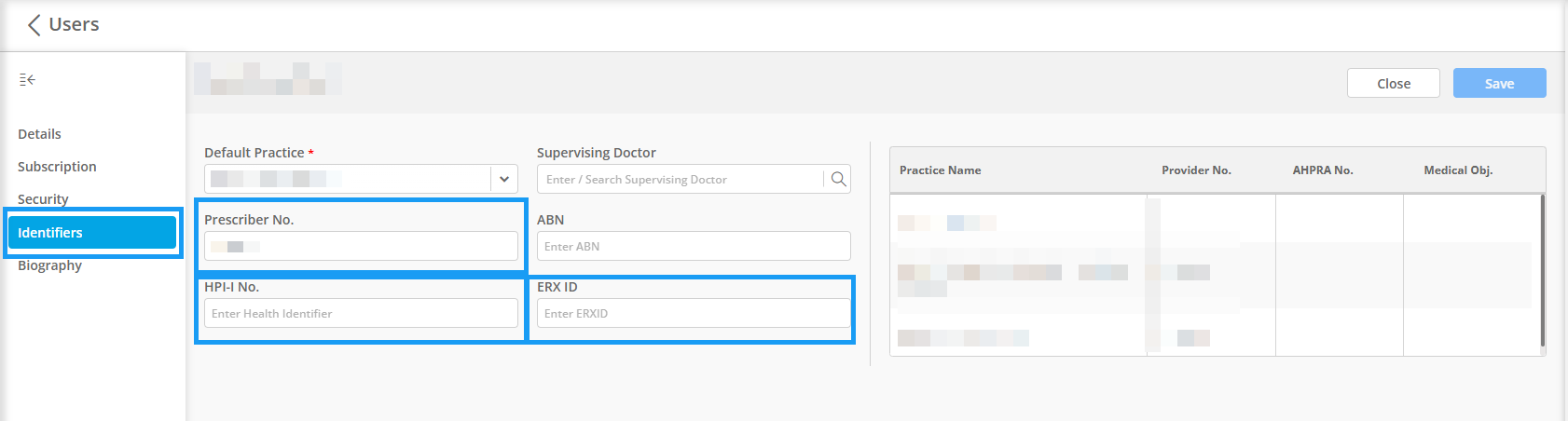
Task: Click the AHPRA No. column header
Action: (1323, 170)
